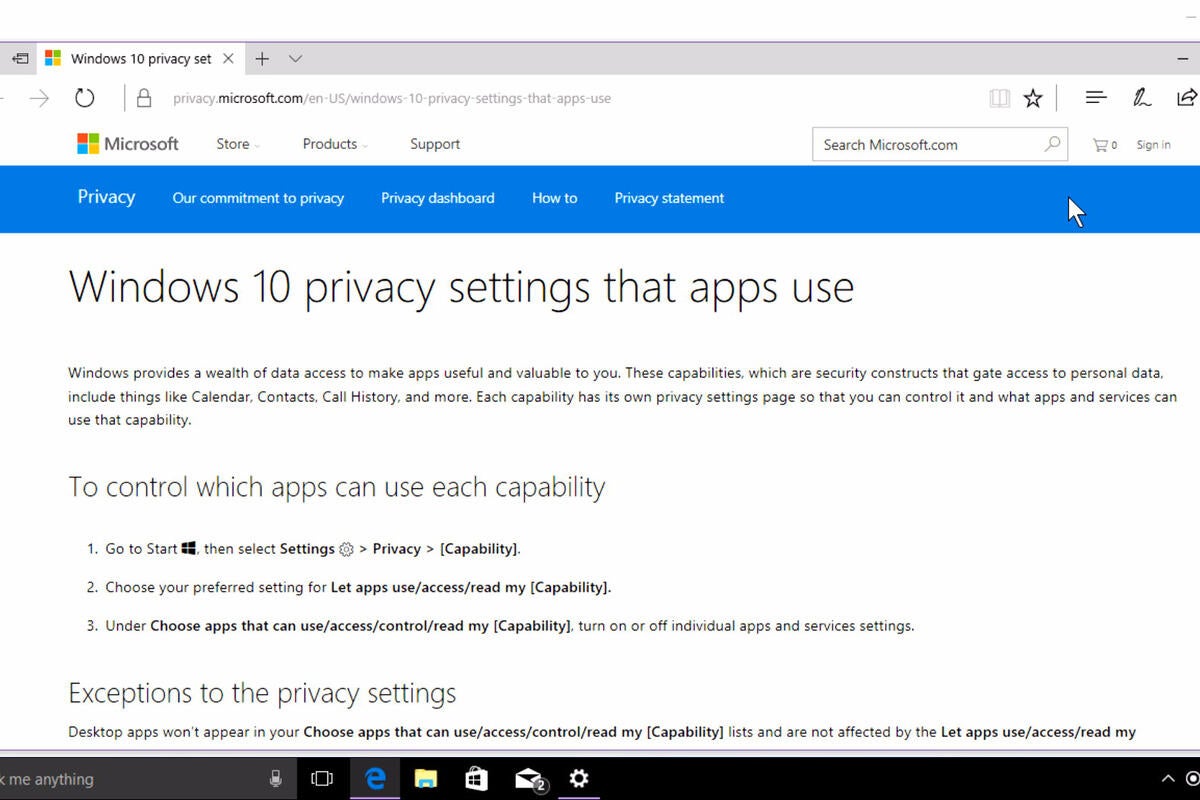Open Privacy dashboard

[438, 198]
